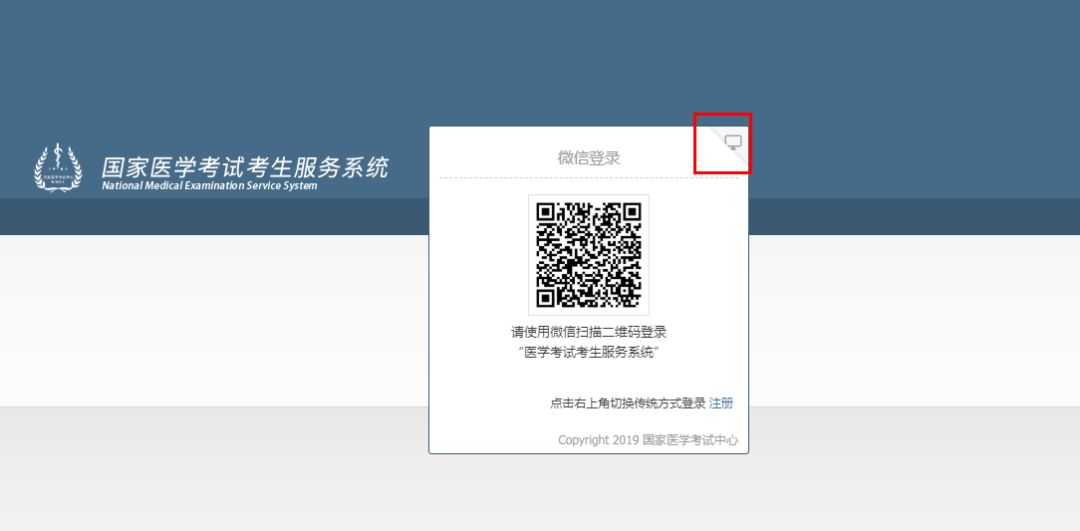Click the Copyright 2019 国家医学考试中心 footer
This screenshot has height=531, width=1080.
pos(648,440)
